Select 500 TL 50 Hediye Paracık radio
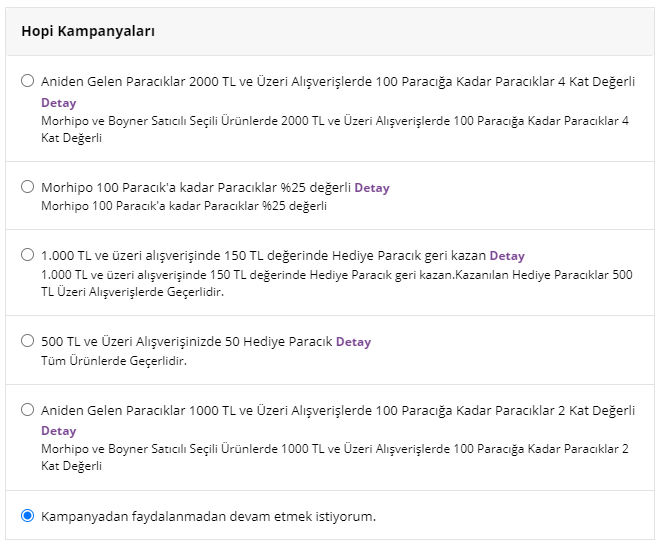Image resolution: width=664 pixels, height=555 pixels. point(28,341)
